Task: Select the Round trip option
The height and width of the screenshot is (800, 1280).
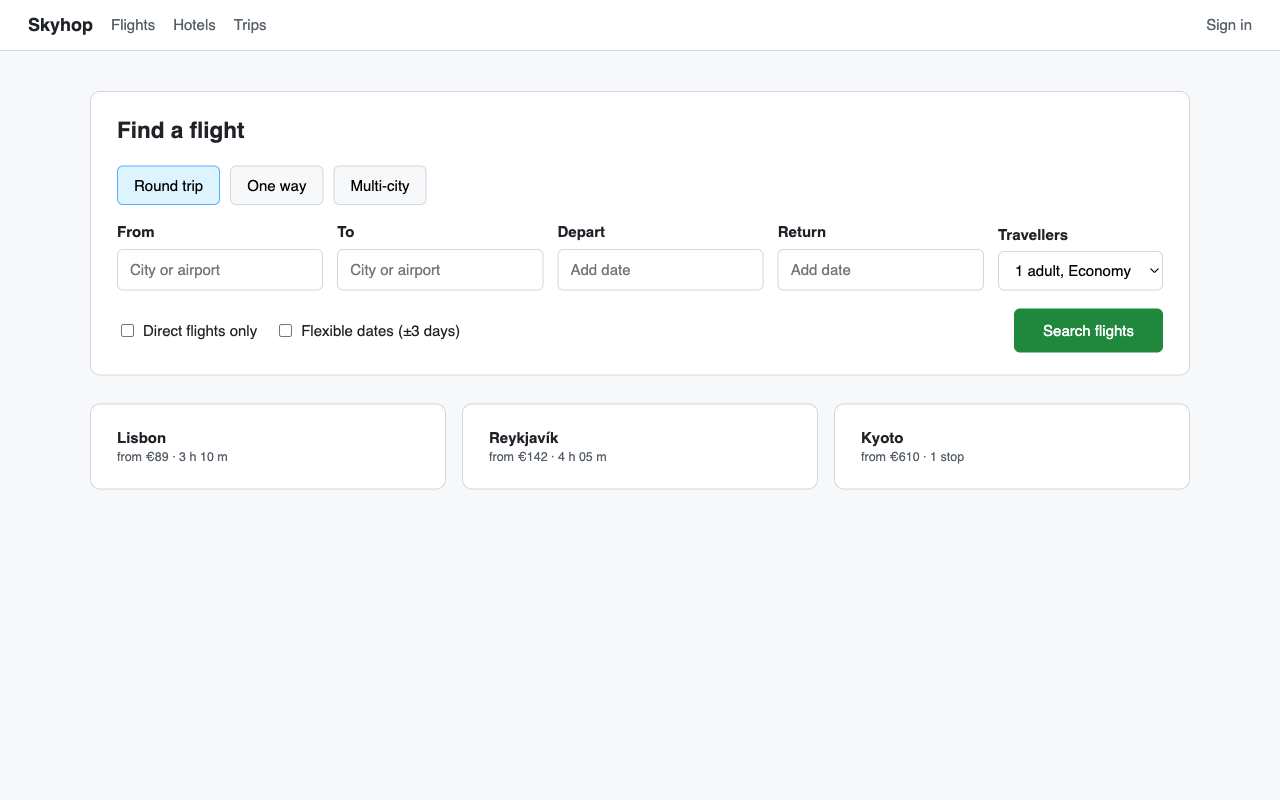Action: coord(168,185)
